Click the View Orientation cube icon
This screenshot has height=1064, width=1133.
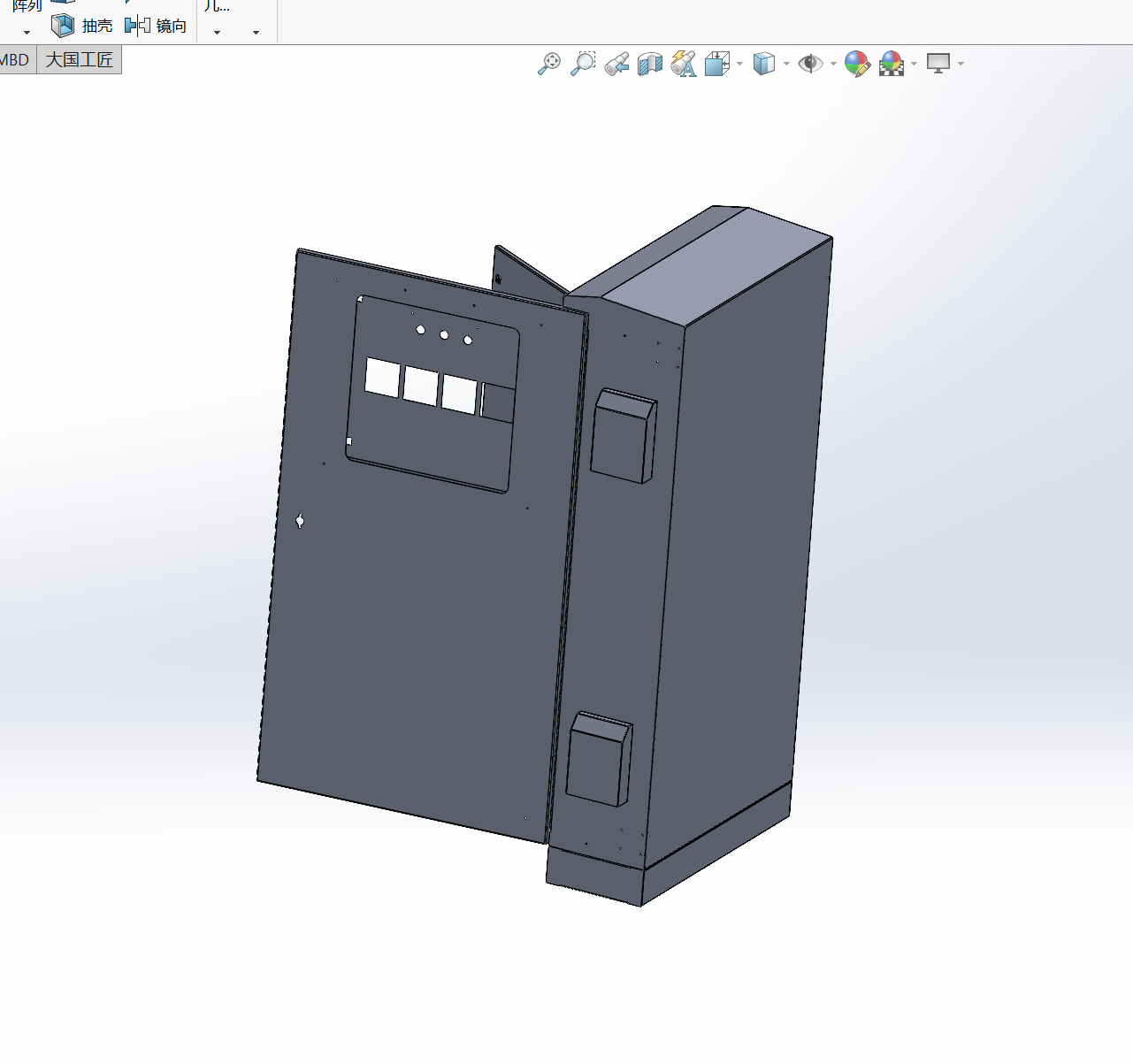716,64
